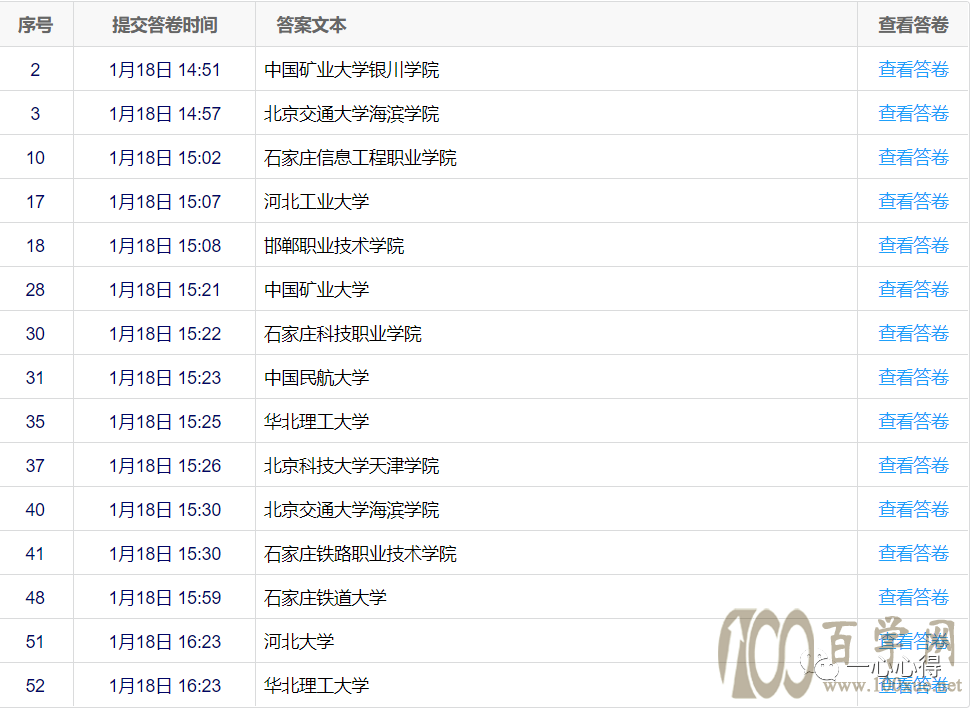Open 查看答卷 link for 河北大学 row
Image resolution: width=973 pixels, height=709 pixels.
(x=913, y=641)
